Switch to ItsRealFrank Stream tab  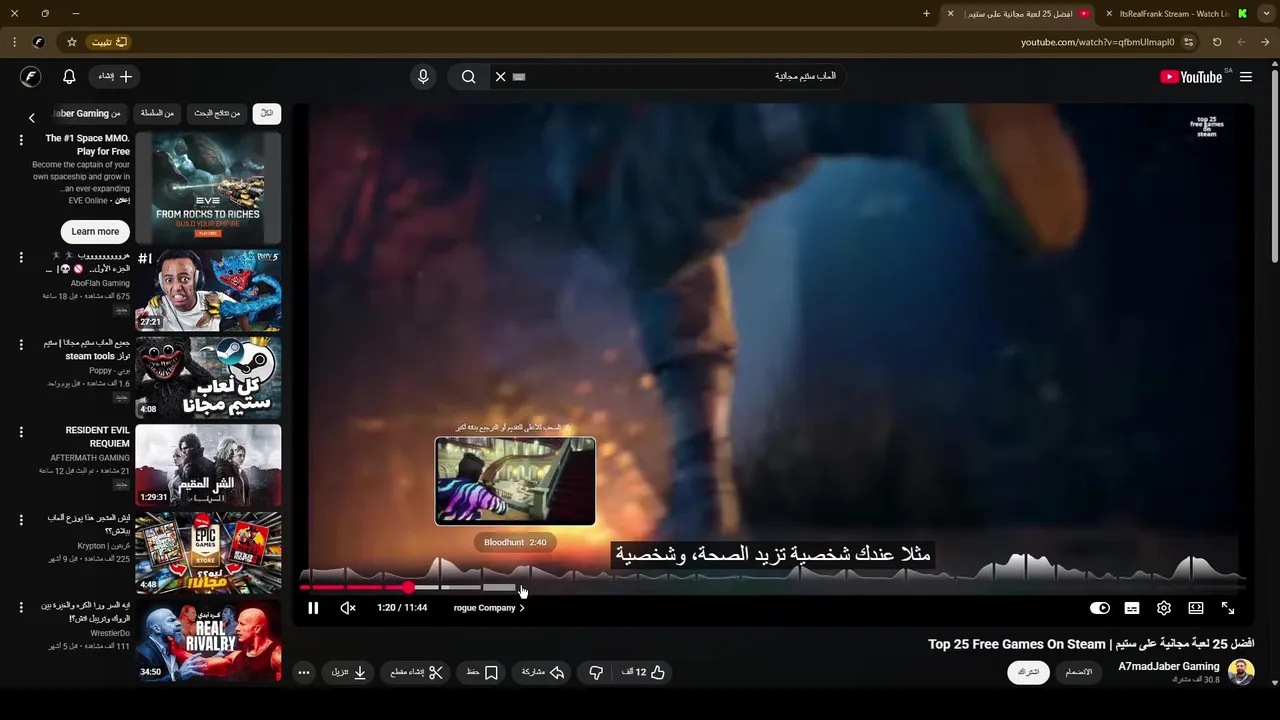tap(1177, 14)
